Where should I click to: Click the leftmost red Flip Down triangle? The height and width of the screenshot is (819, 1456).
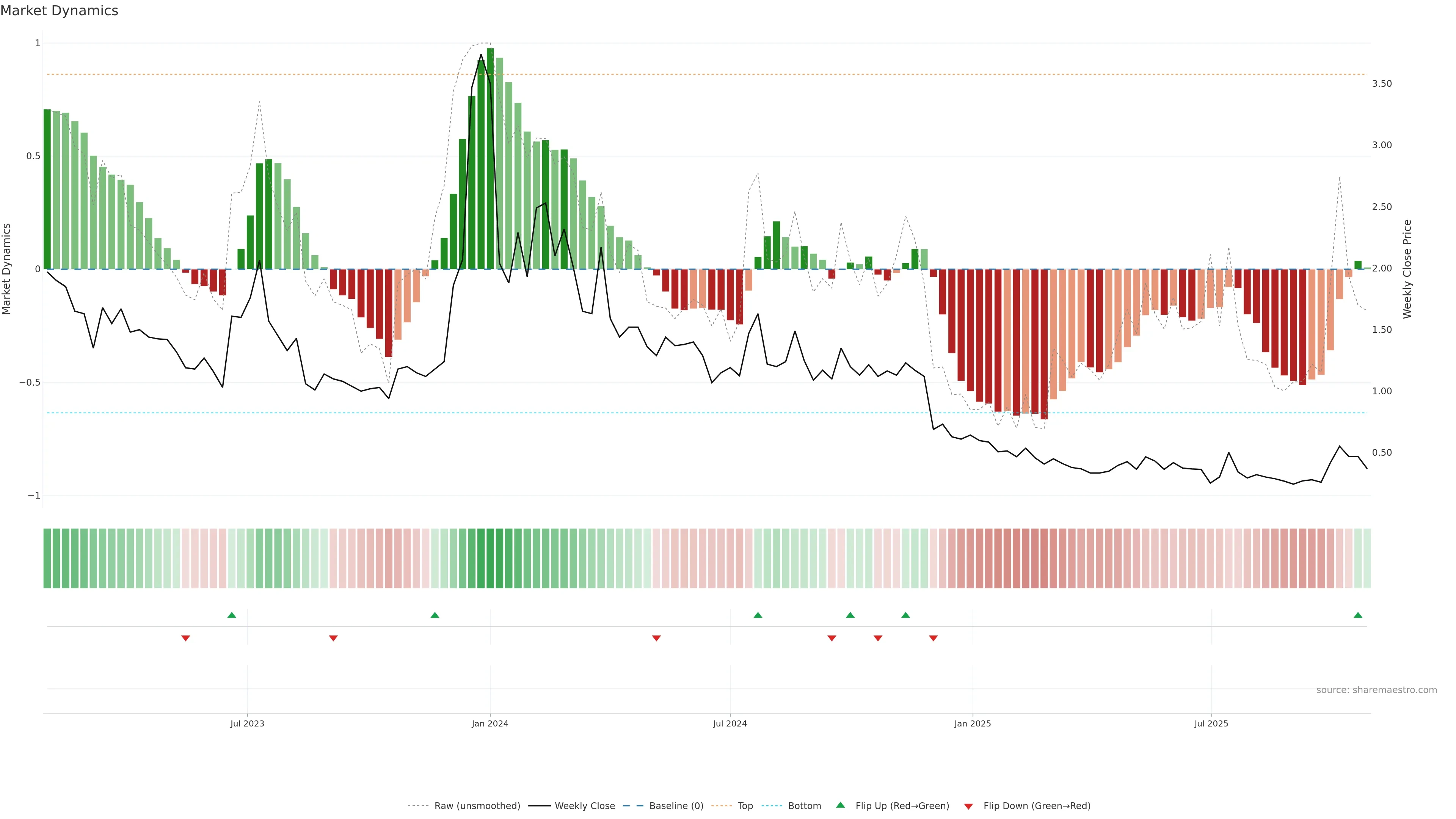click(x=185, y=638)
